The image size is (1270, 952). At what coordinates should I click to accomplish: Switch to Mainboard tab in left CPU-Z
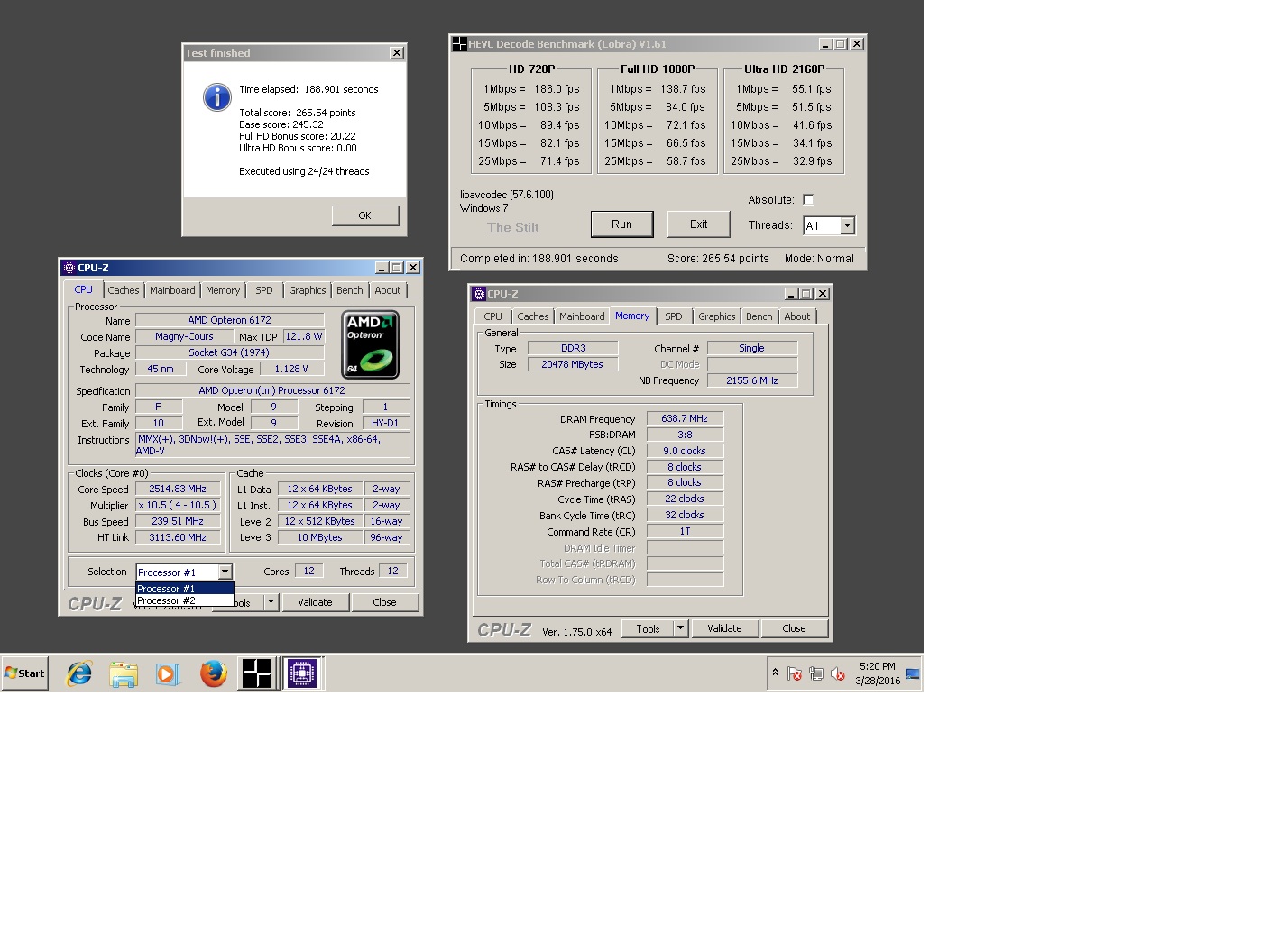click(x=172, y=290)
